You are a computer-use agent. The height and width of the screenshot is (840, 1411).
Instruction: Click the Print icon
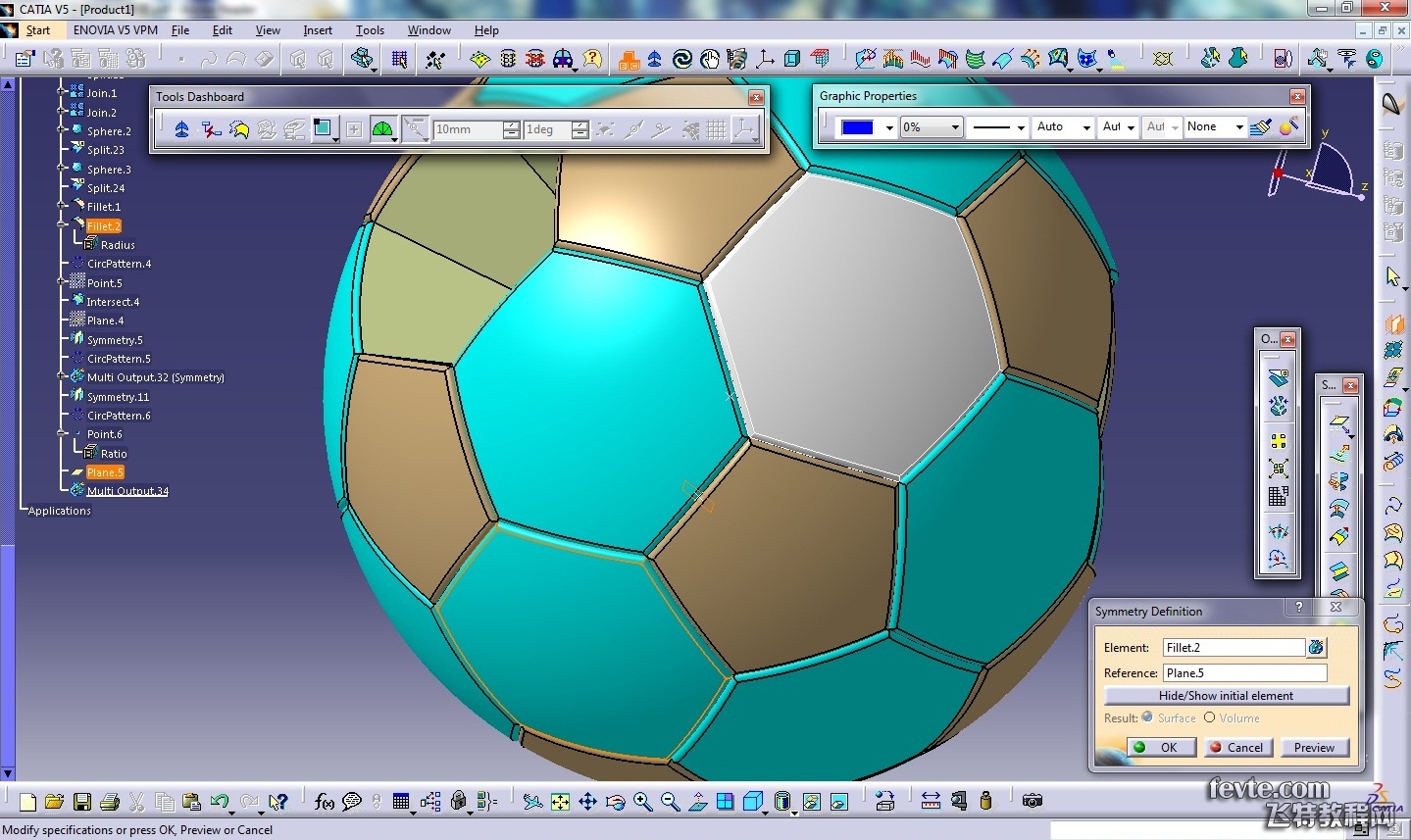110,802
